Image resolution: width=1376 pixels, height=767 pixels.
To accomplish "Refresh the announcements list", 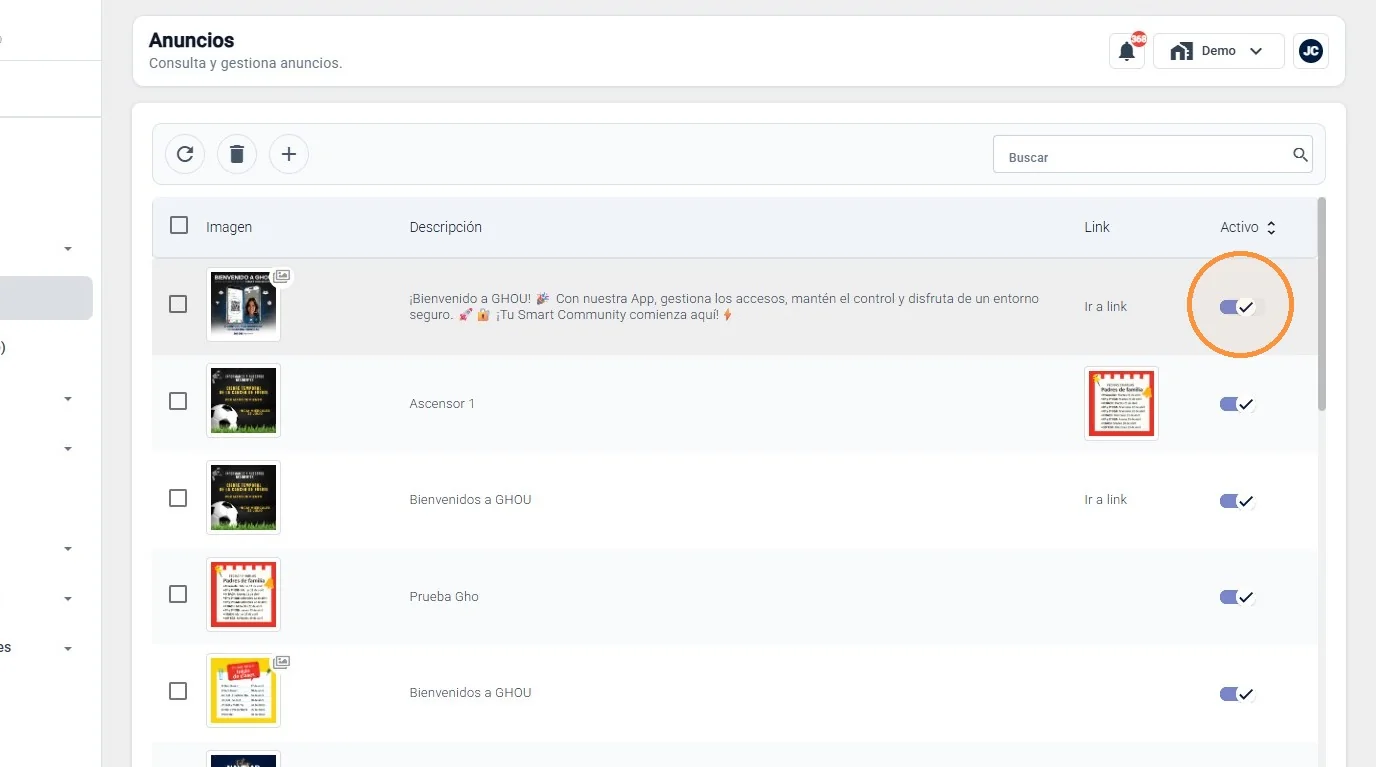I will [x=185, y=154].
